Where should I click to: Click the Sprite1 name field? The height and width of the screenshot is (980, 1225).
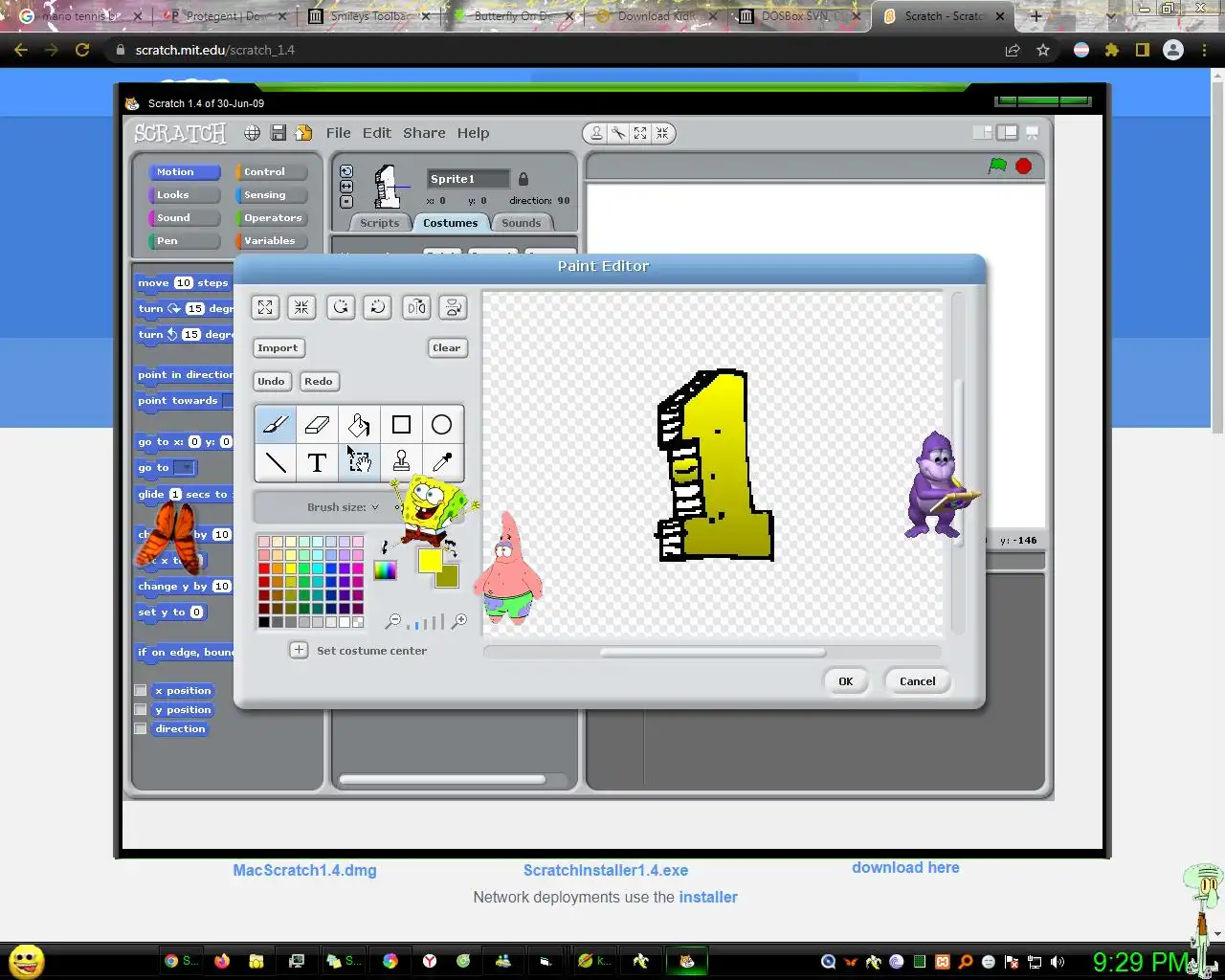coord(468,179)
